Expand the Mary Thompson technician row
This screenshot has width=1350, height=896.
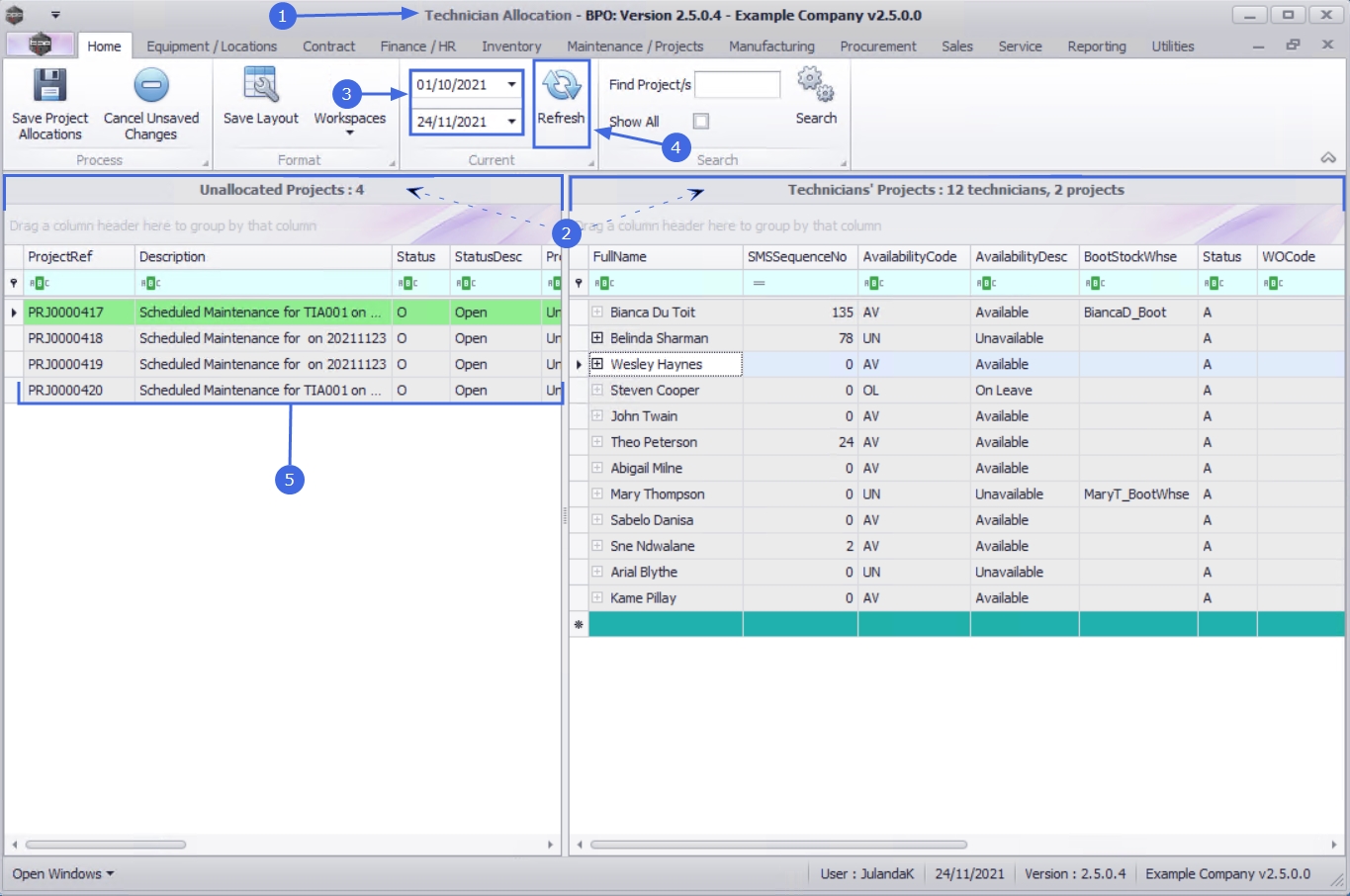click(x=597, y=493)
